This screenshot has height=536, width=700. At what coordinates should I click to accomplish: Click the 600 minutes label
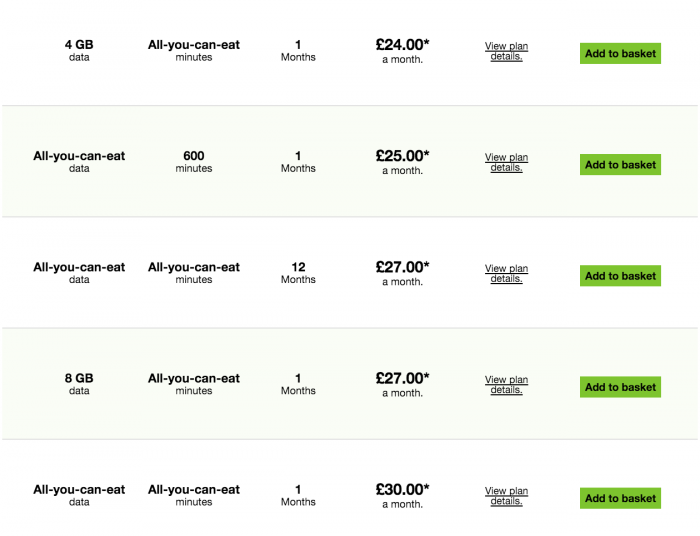tap(194, 162)
